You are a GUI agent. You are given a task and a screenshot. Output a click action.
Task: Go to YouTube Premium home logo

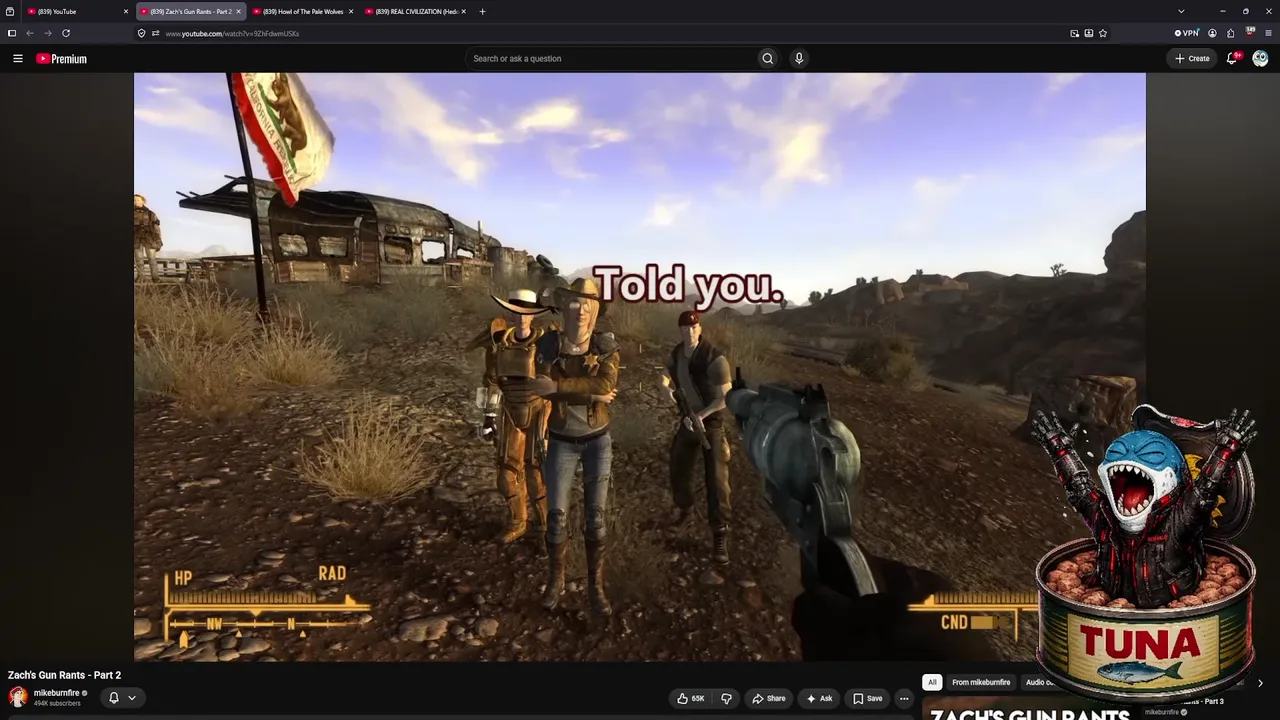[62, 59]
